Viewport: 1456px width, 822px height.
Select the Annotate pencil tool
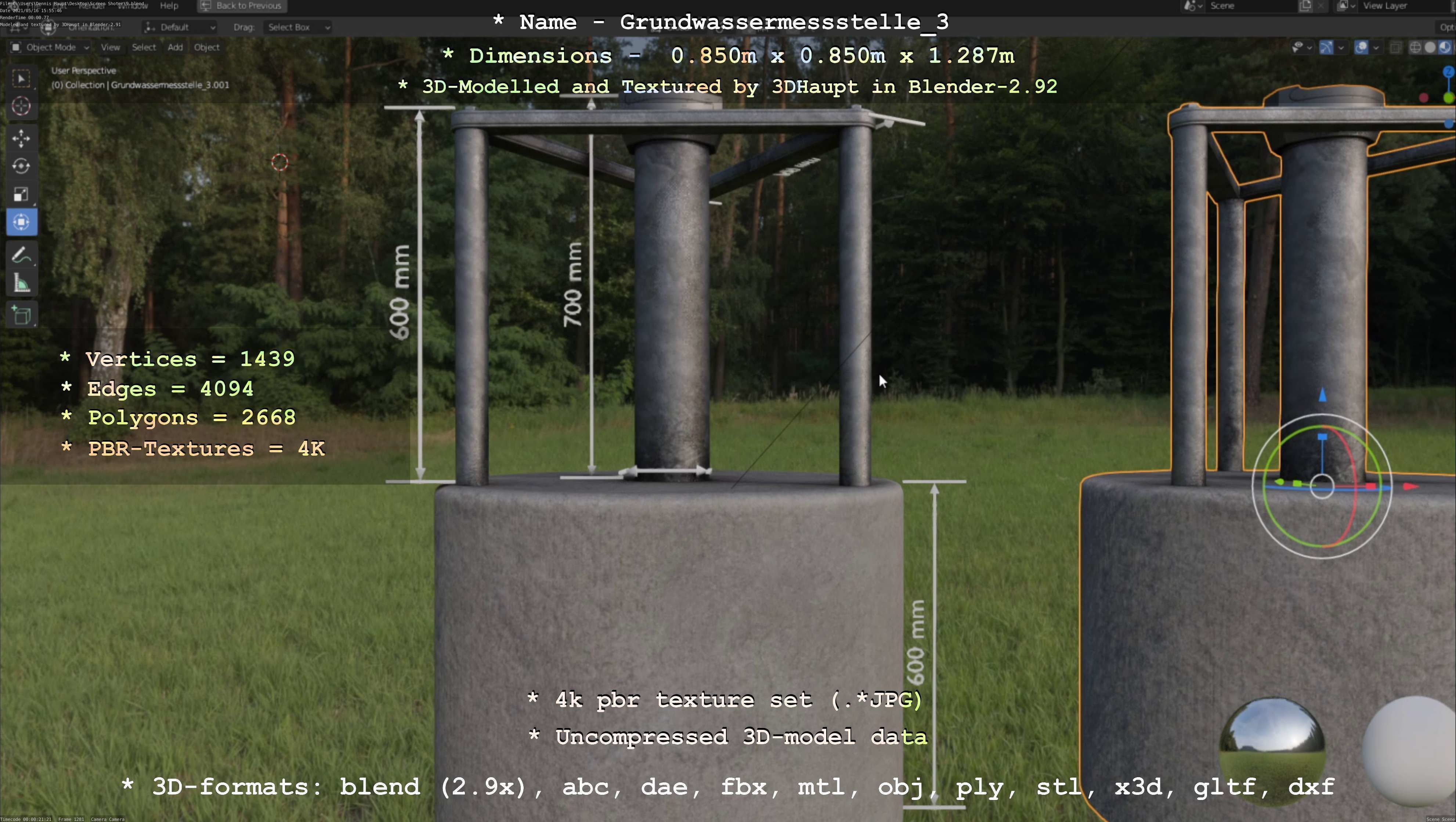21,256
